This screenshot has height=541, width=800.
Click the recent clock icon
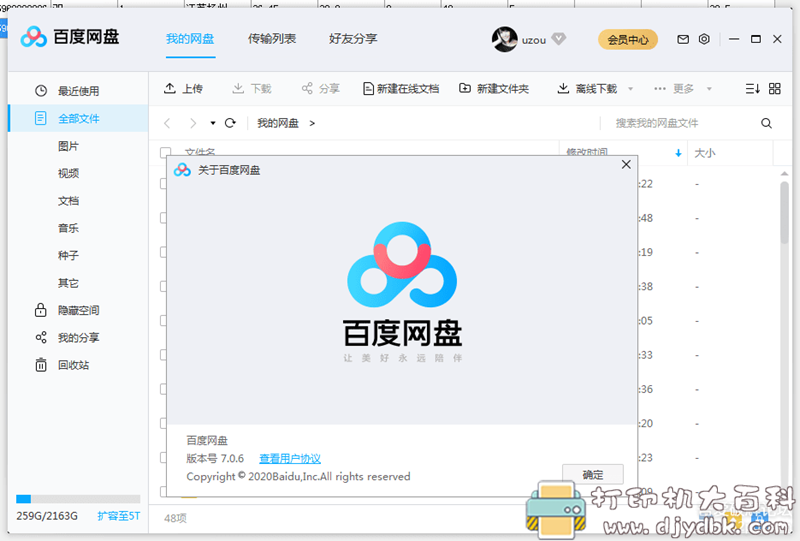coord(41,91)
